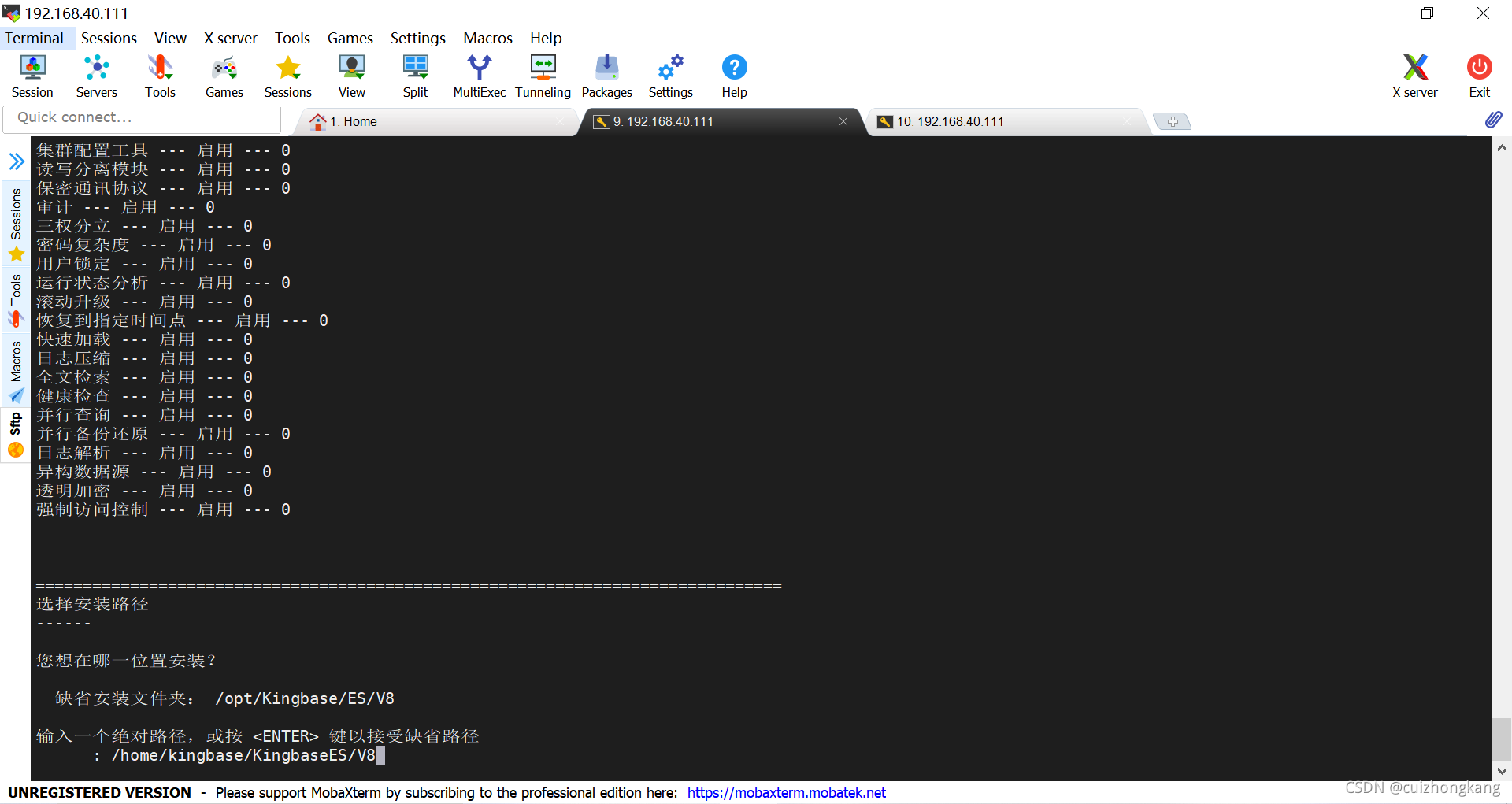
Task: Click terminal scrollbar up arrow
Action: point(1502,147)
